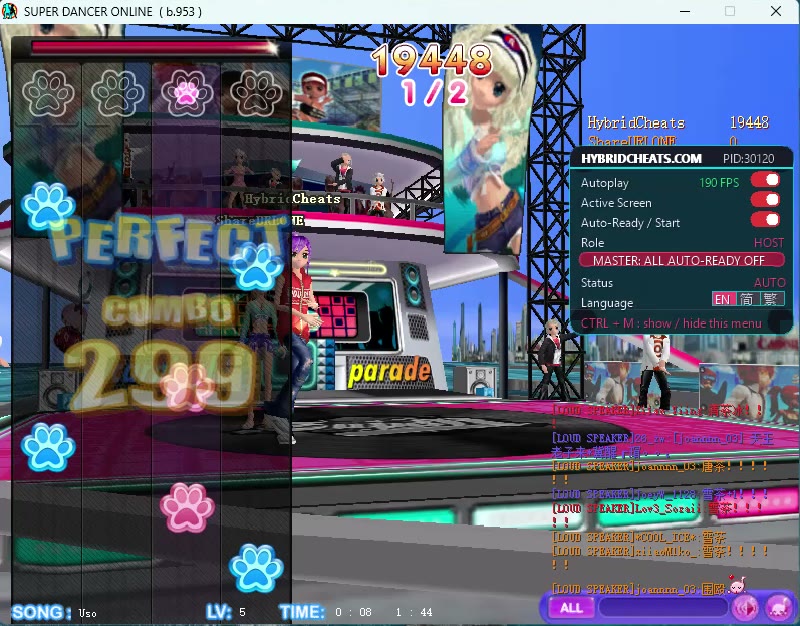Viewport: 800px width, 626px height.
Task: Open the ALL chat channel selector
Action: [571, 608]
